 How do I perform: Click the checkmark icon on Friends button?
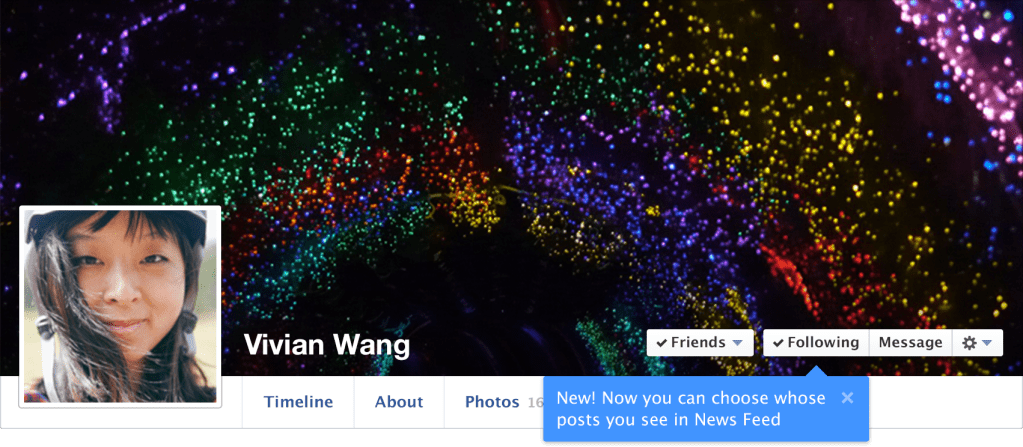662,343
